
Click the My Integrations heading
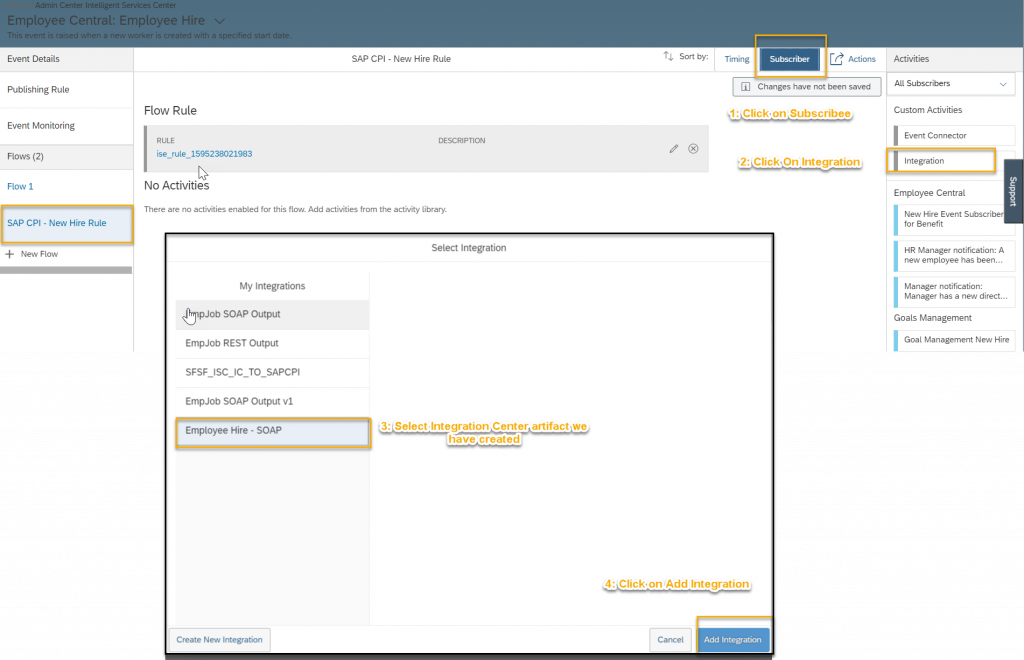pyautogui.click(x=272, y=286)
